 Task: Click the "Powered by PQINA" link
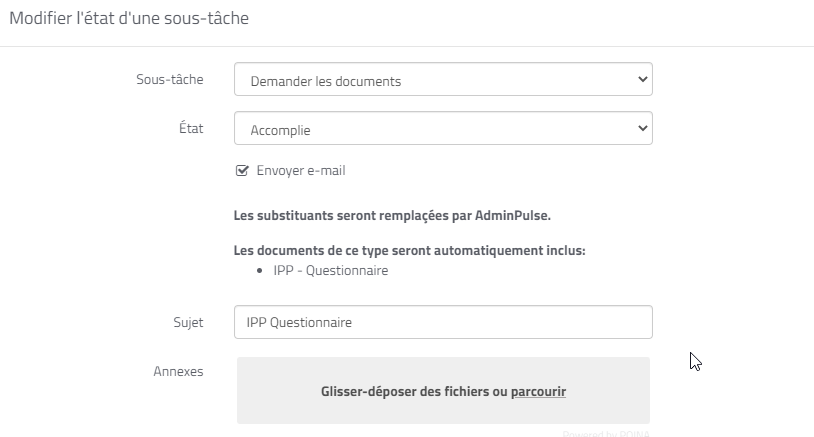pyautogui.click(x=604, y=434)
